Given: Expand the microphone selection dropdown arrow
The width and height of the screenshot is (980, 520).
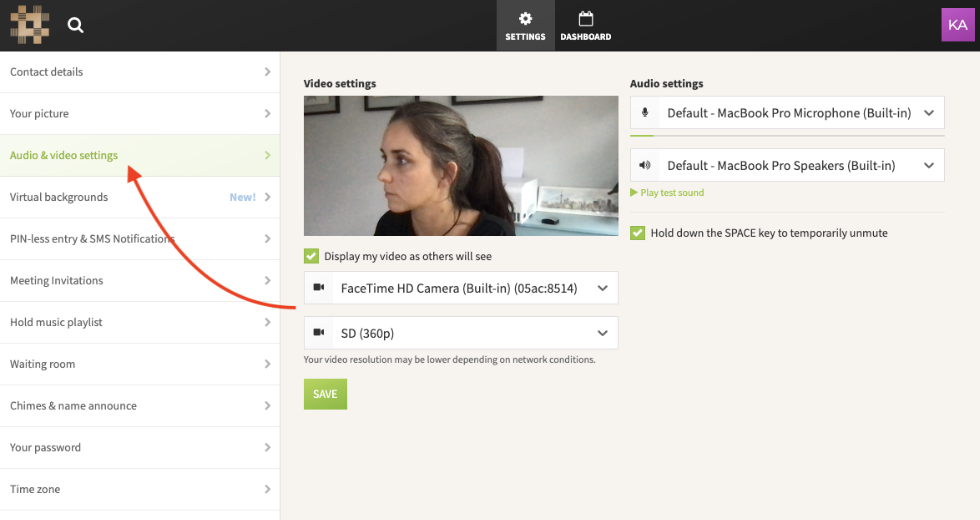Looking at the screenshot, I should [x=929, y=113].
